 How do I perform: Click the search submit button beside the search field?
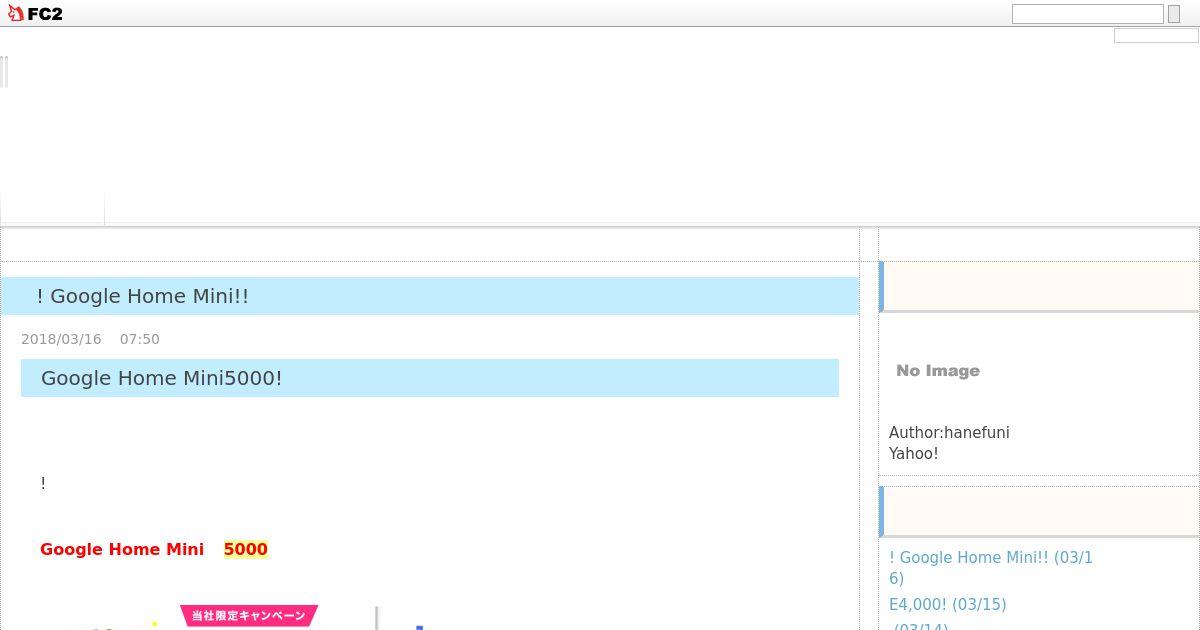[x=1174, y=14]
